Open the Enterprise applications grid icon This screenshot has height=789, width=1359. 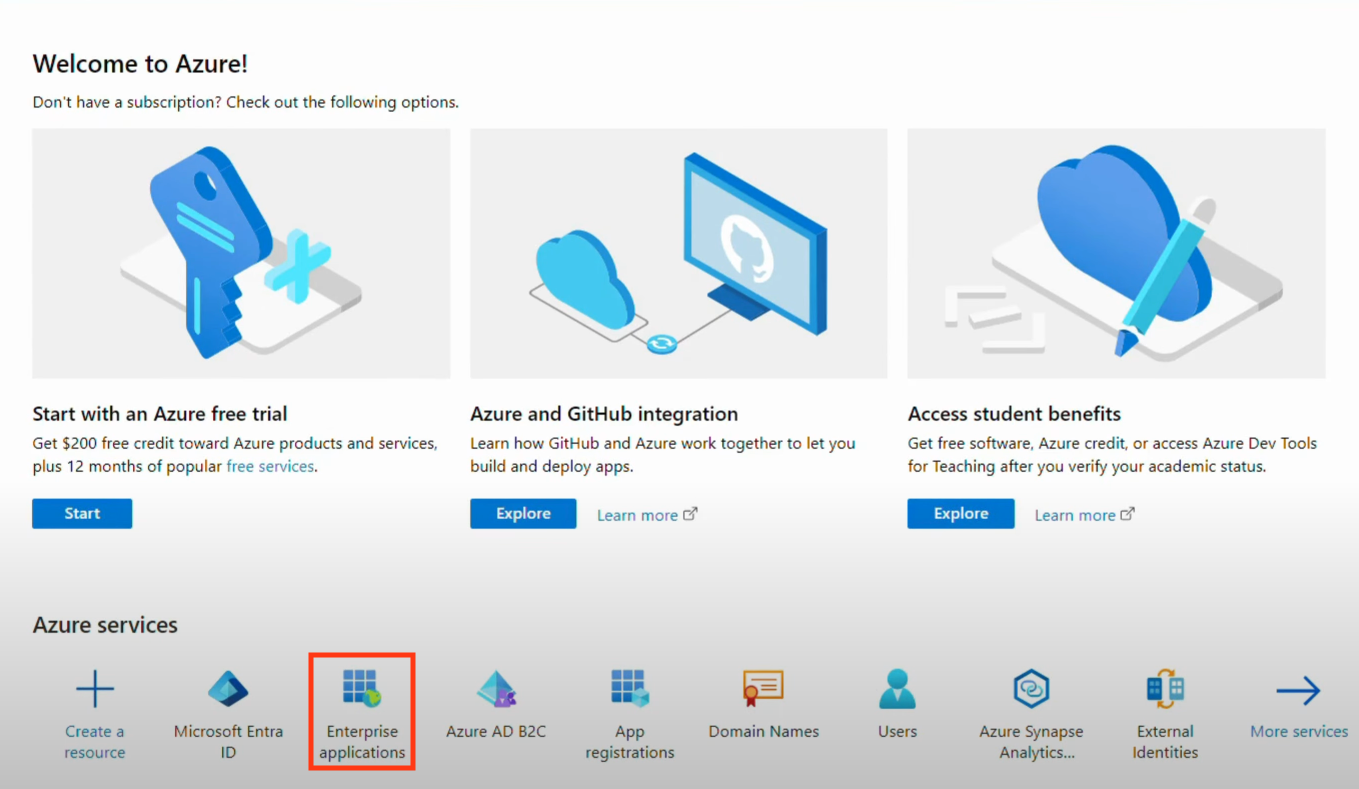(x=362, y=689)
